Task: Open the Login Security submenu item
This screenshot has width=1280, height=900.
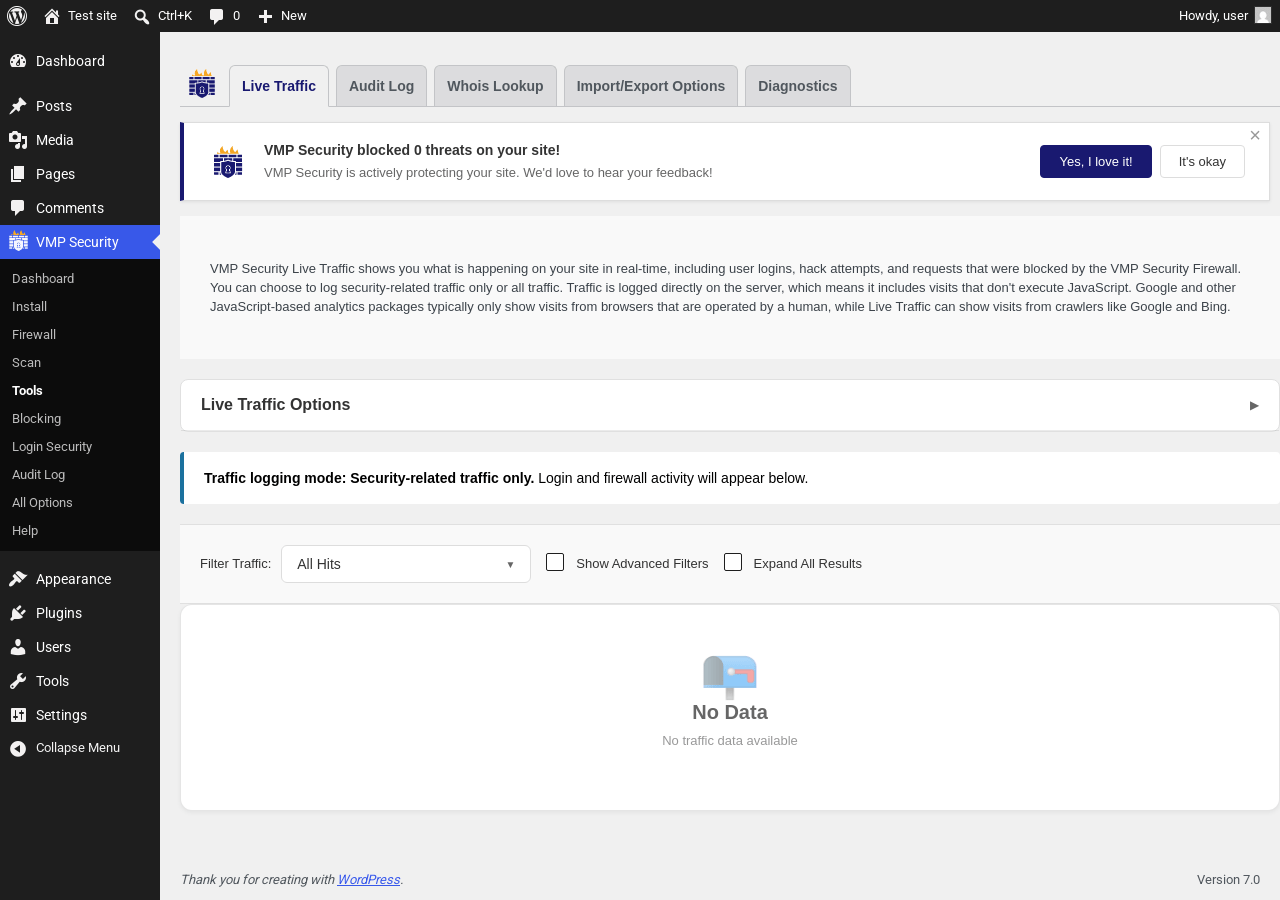Action: click(52, 446)
